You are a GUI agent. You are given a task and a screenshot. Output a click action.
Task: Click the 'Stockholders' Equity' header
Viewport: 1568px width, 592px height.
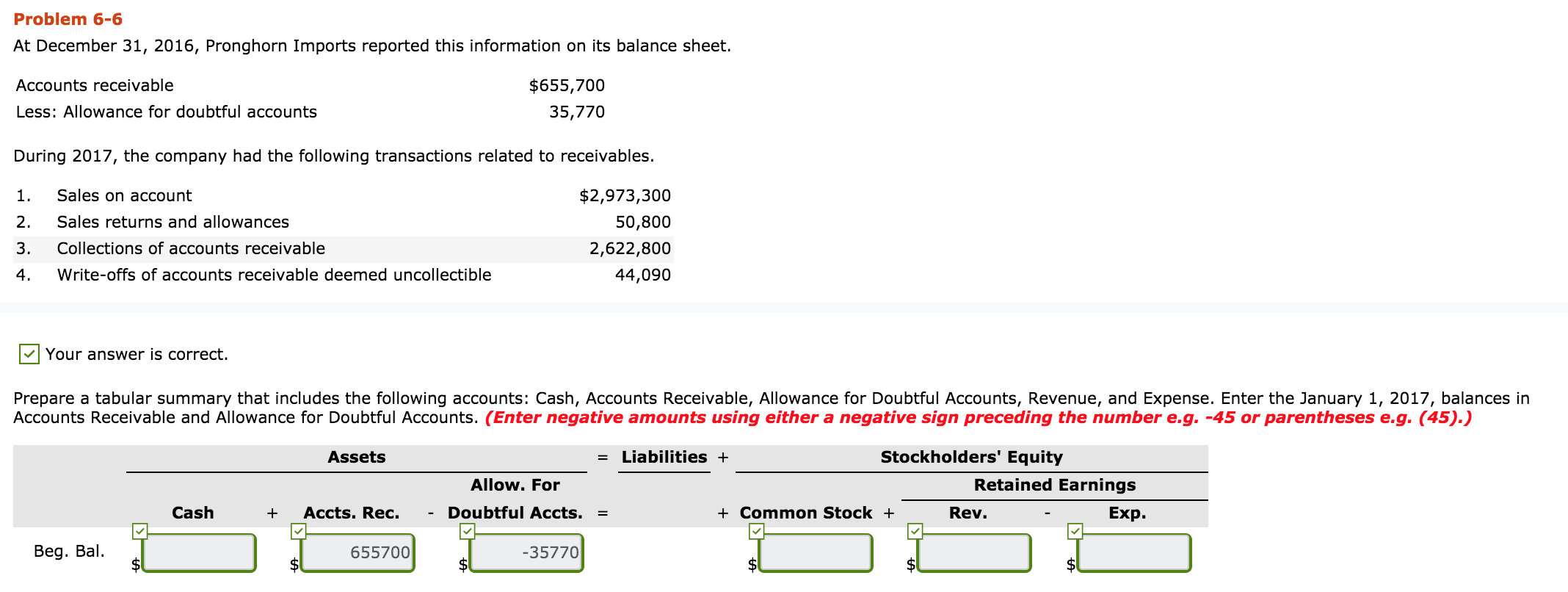pos(972,457)
